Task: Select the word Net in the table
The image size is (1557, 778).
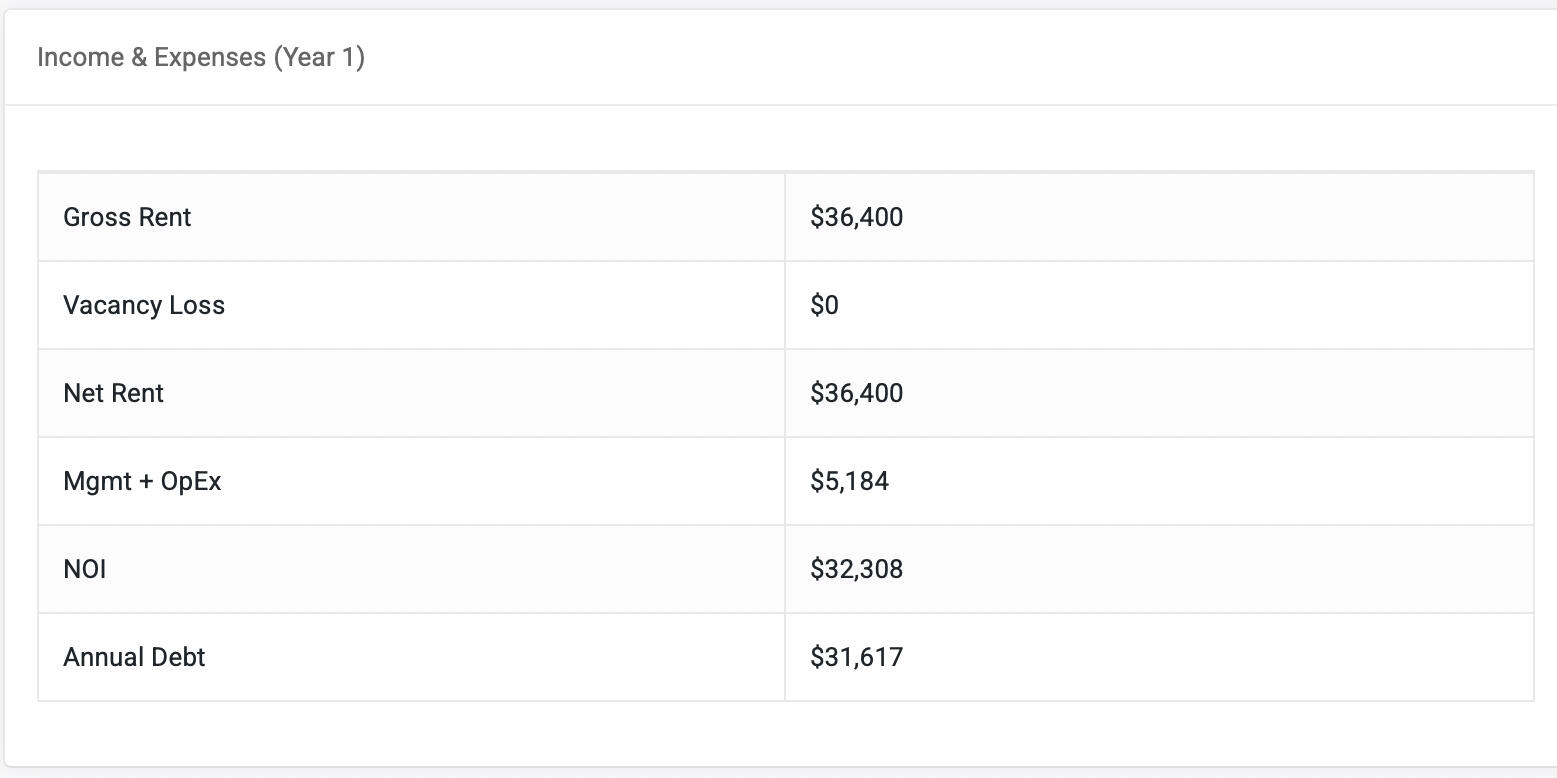Action: click(80, 393)
